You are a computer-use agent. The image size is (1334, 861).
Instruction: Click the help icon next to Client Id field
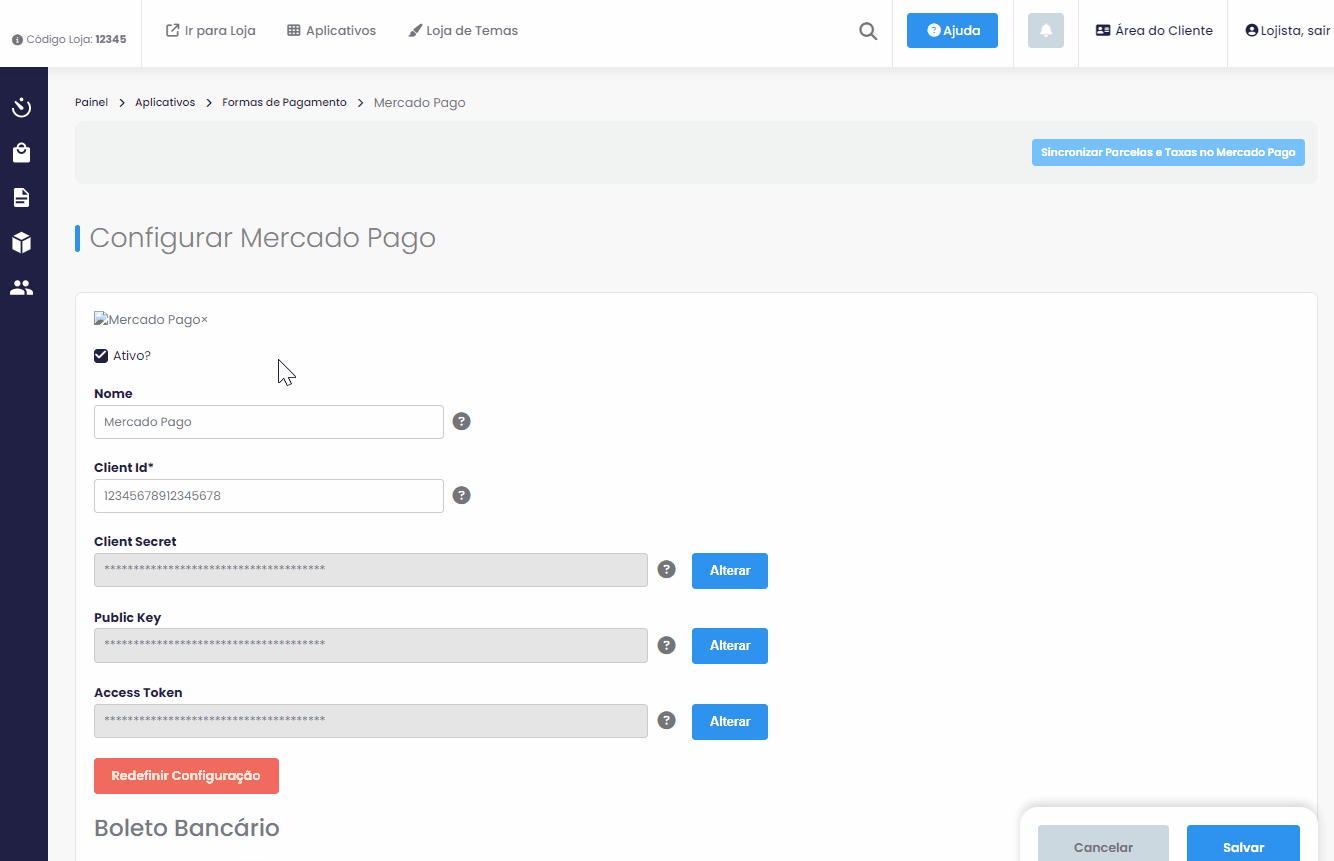[461, 495]
